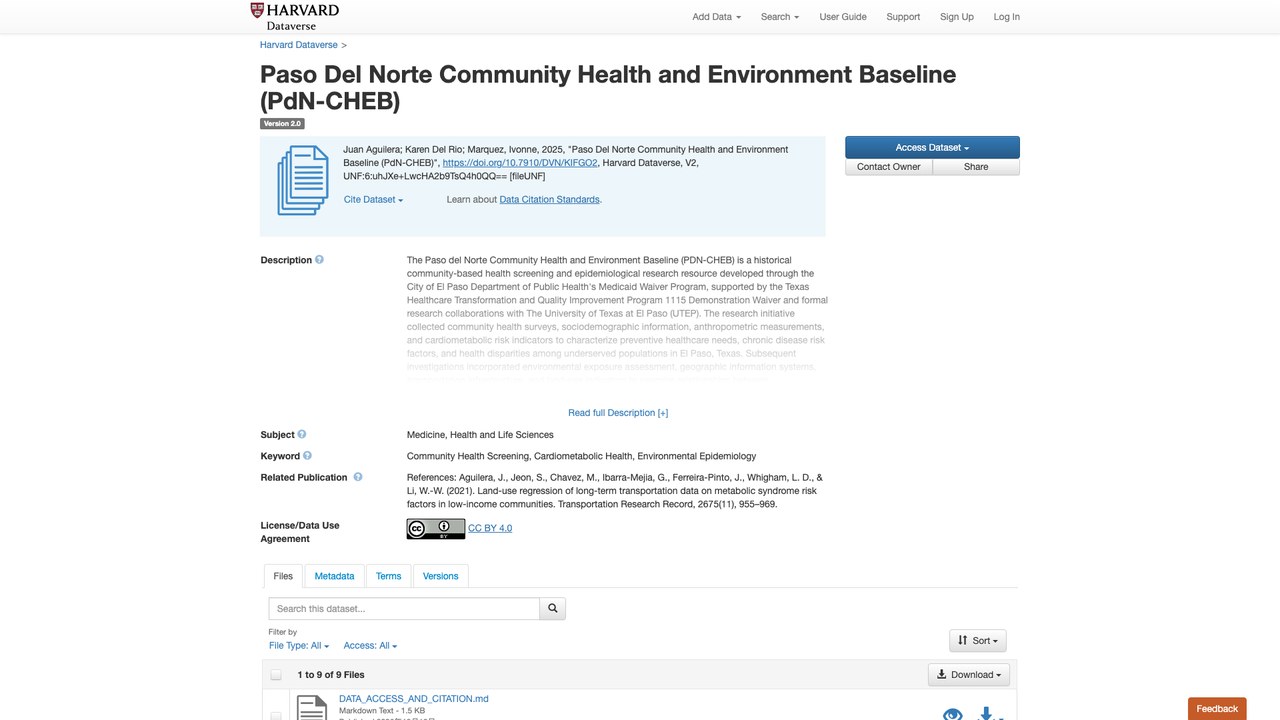The image size is (1280, 720).
Task: Click the help icon beside Related Publication
Action: click(358, 478)
